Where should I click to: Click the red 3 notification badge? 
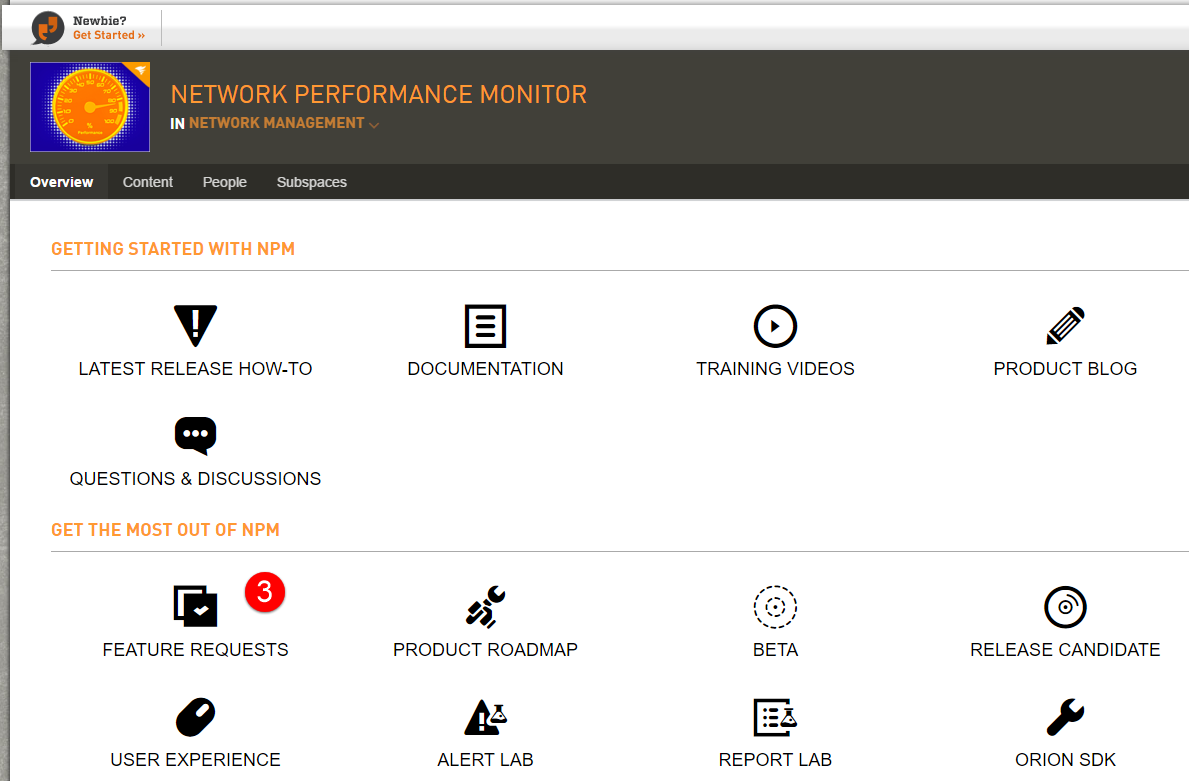pyautogui.click(x=265, y=592)
